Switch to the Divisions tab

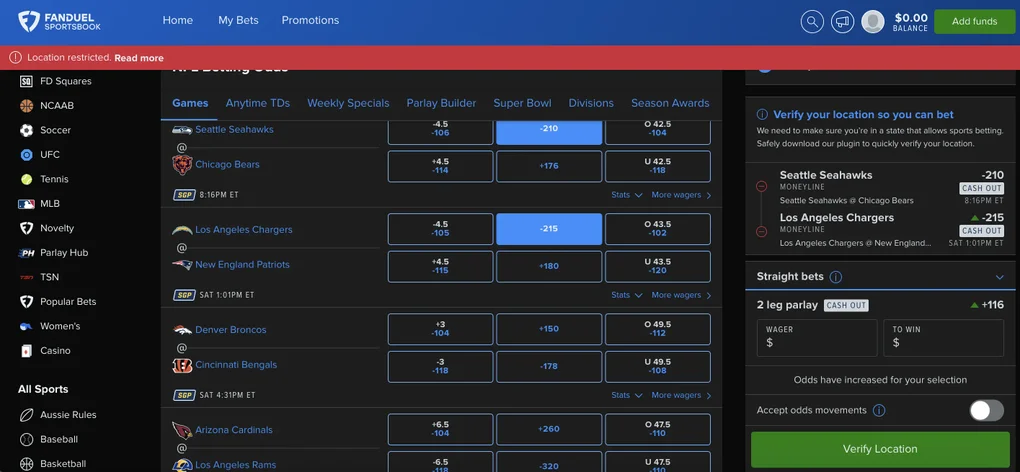591,103
